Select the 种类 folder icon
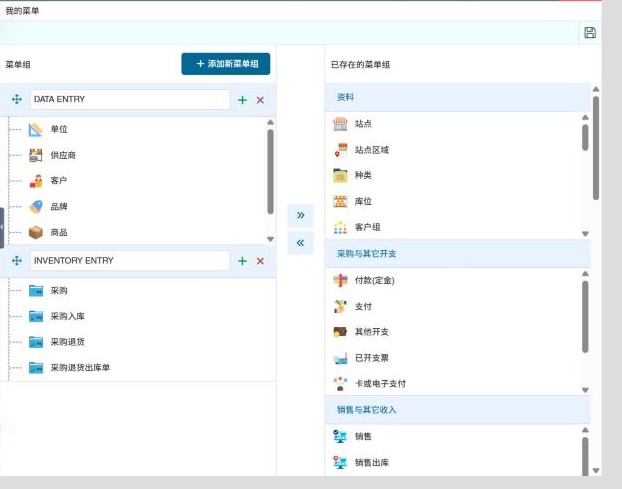 coord(340,175)
